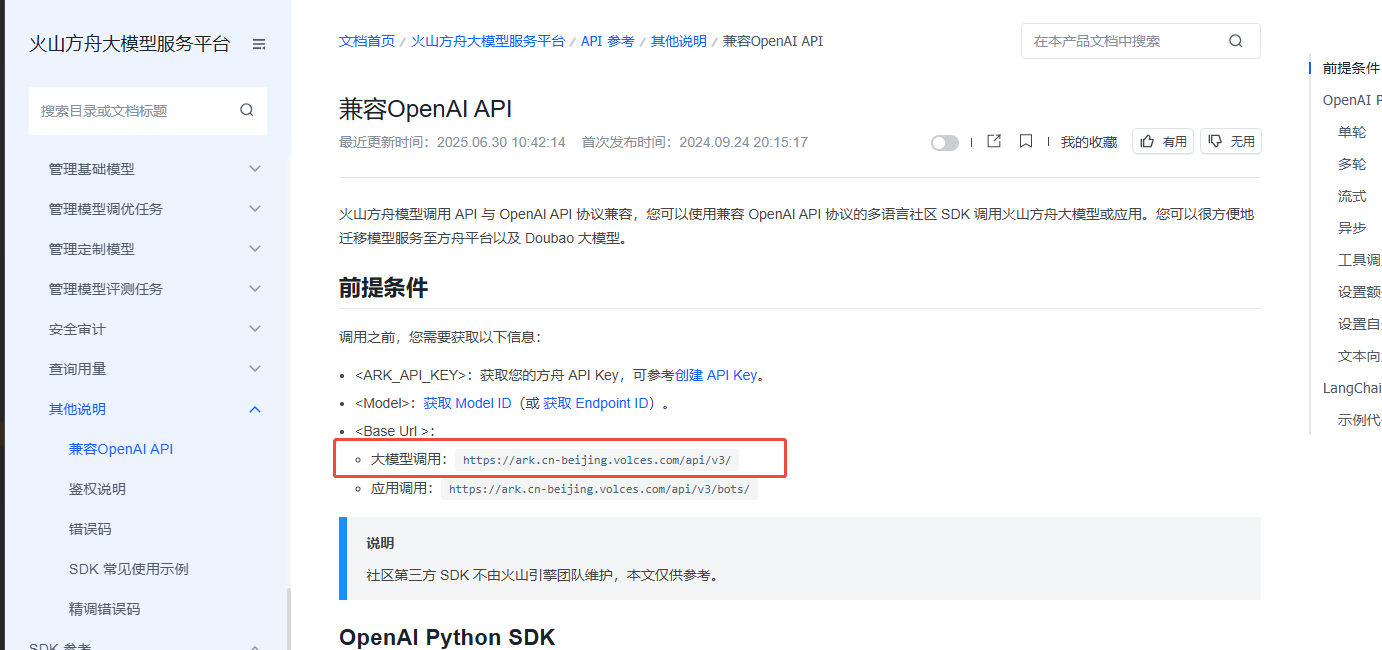Select 兼容OpenAI API in sidebar
The width and height of the screenshot is (1382, 650).
coord(121,449)
